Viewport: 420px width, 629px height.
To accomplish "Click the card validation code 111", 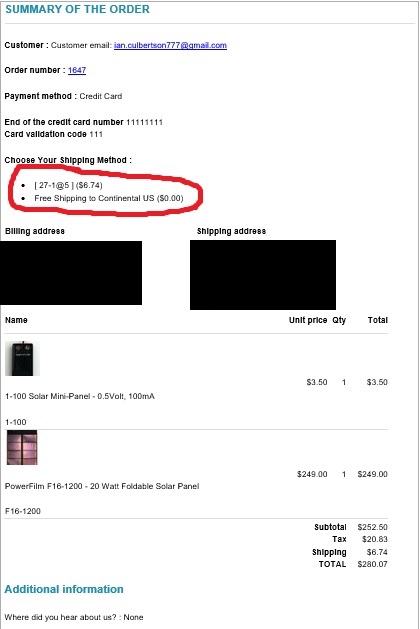I will (96, 134).
